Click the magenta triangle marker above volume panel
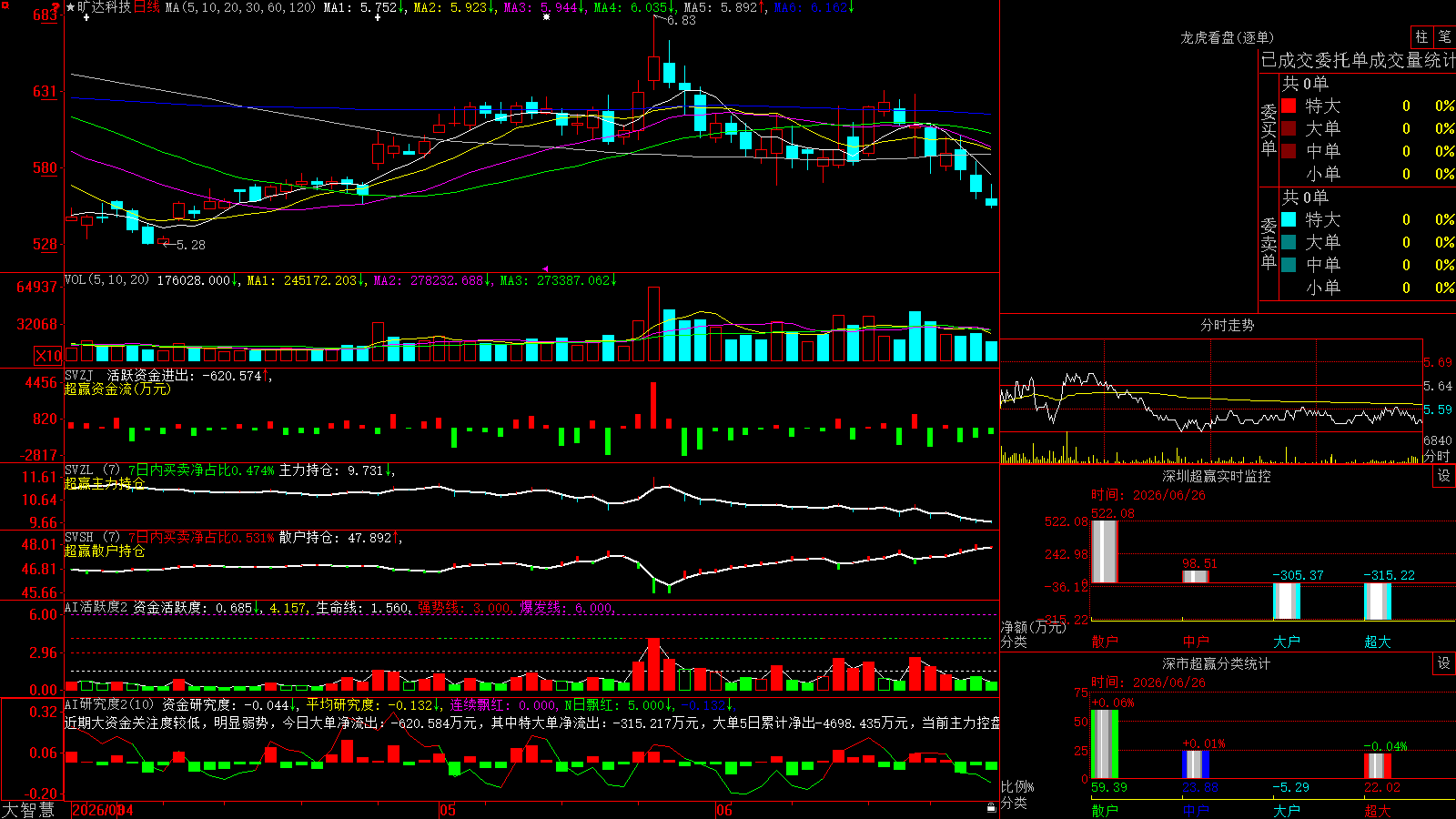 click(545, 268)
